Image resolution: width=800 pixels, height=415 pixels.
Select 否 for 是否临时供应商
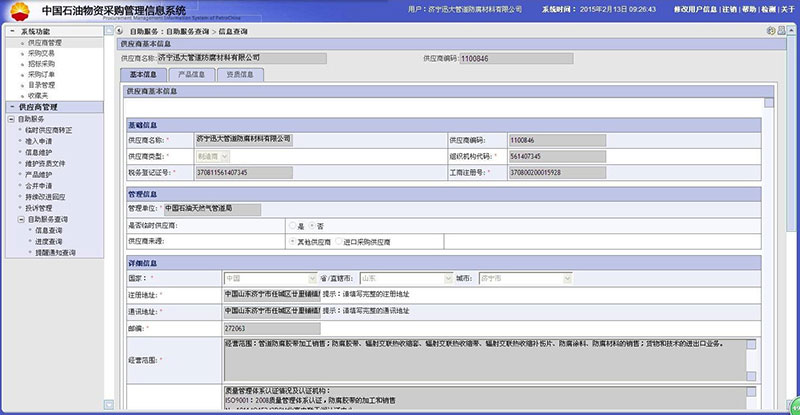(x=311, y=226)
